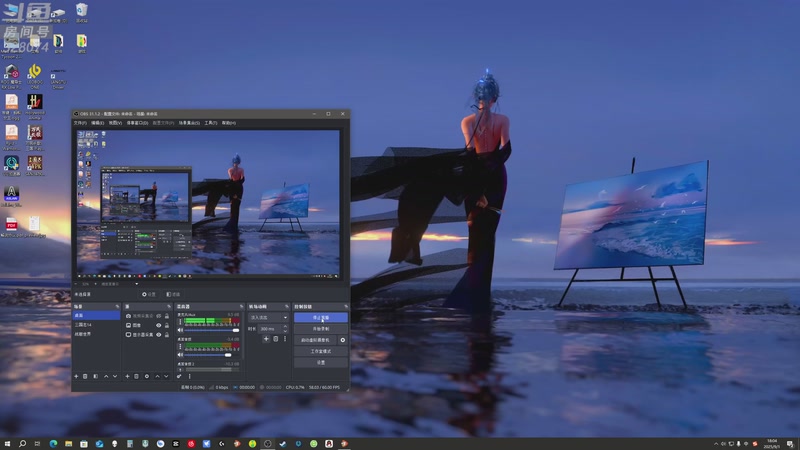The width and height of the screenshot is (800, 450).
Task: Toggle visibility eye of the 显示器采集 source
Action: click(x=158, y=335)
